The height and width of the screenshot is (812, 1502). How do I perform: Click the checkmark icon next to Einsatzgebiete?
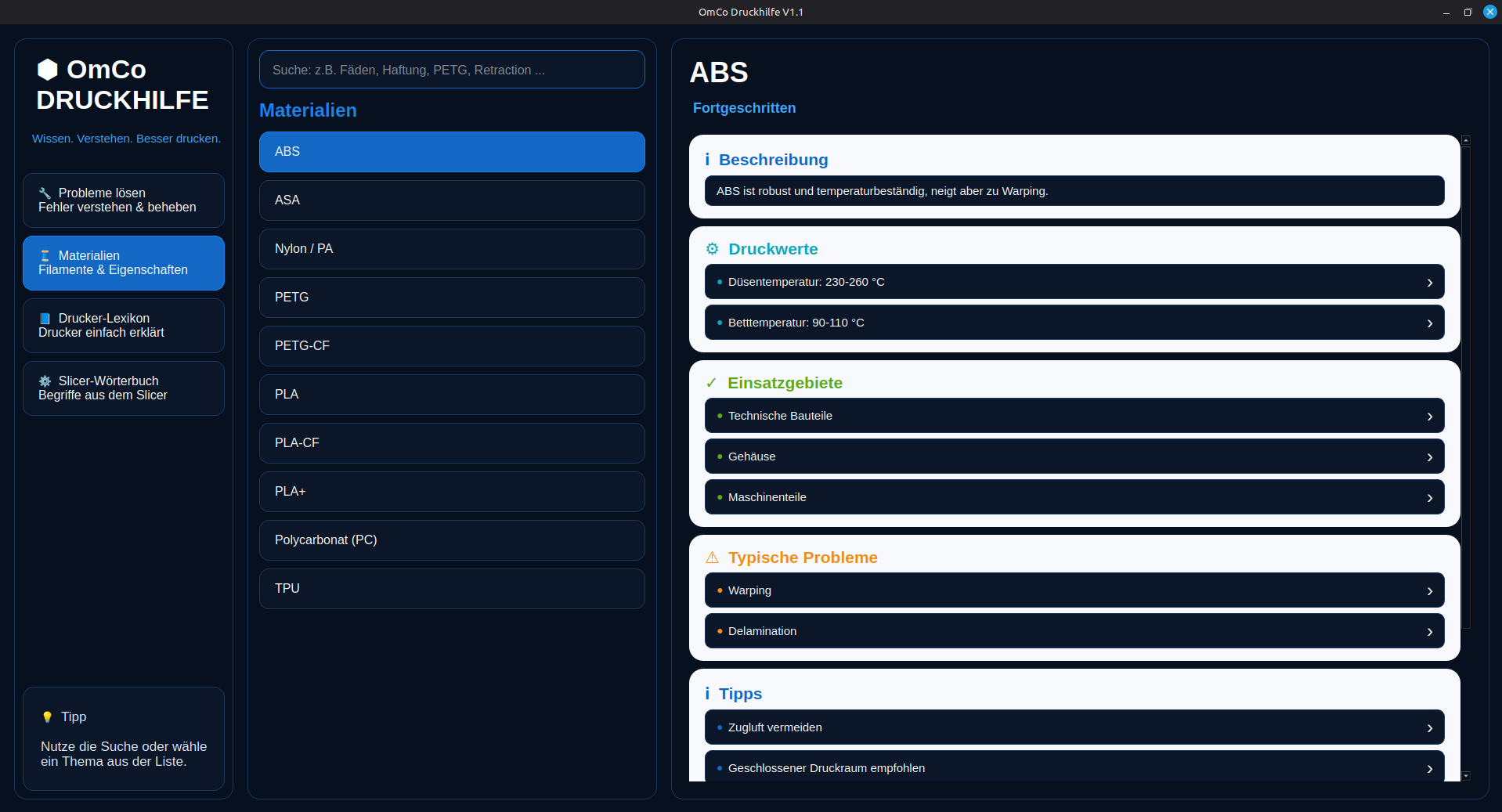[711, 383]
